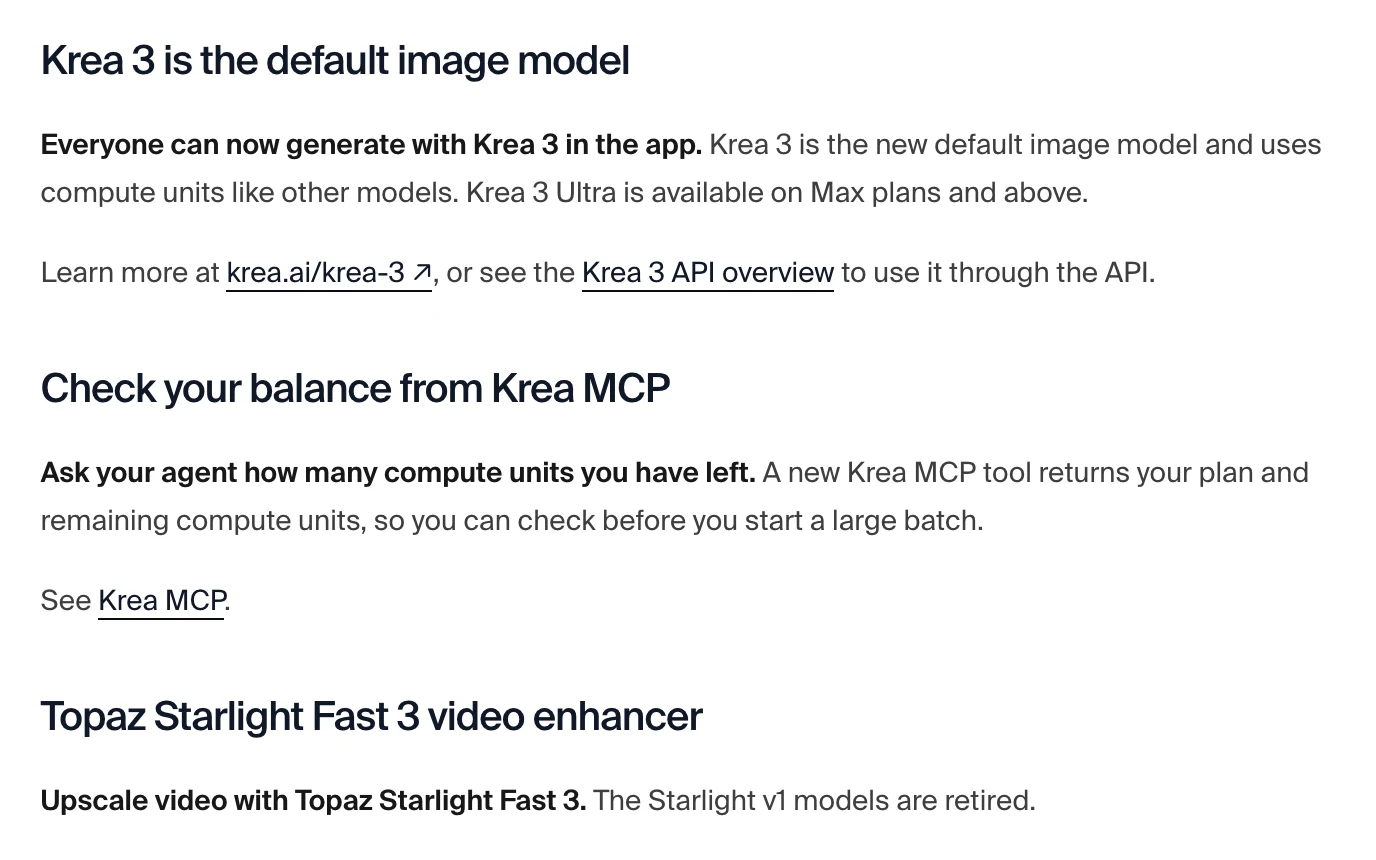The height and width of the screenshot is (860, 1376).
Task: Click the words ", or see the" between links
Action: coord(504,272)
